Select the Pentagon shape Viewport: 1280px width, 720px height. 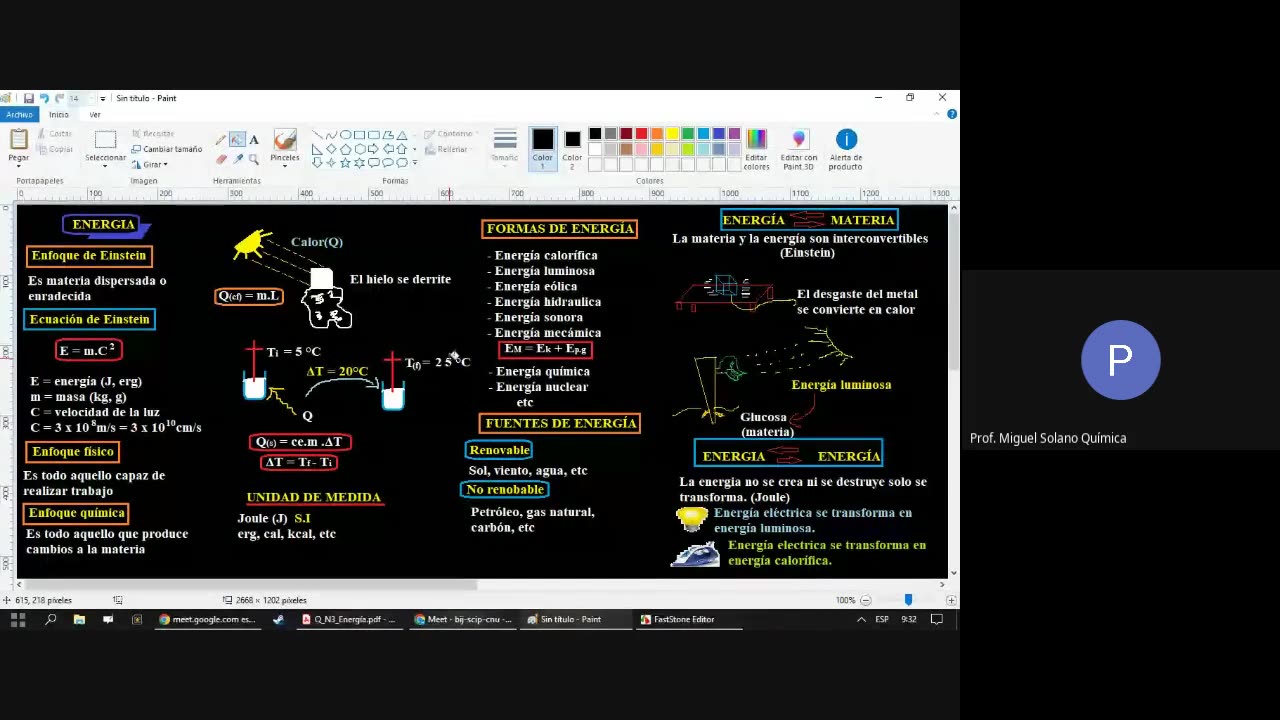tap(345, 149)
